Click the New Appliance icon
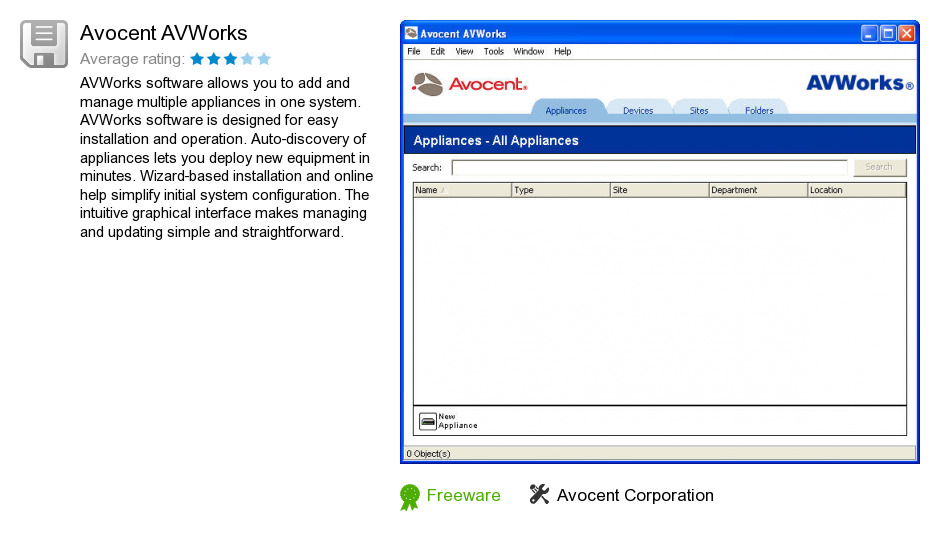This screenshot has width=940, height=541. coord(427,421)
